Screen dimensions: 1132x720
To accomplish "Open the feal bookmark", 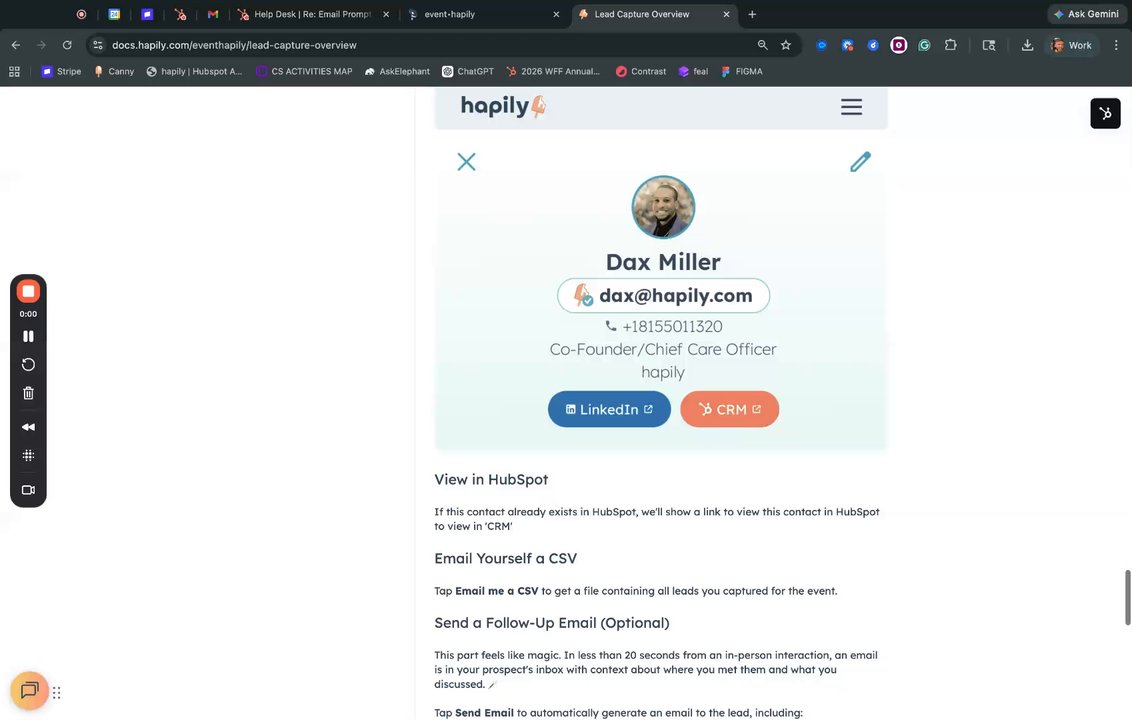I will pyautogui.click(x=693, y=71).
